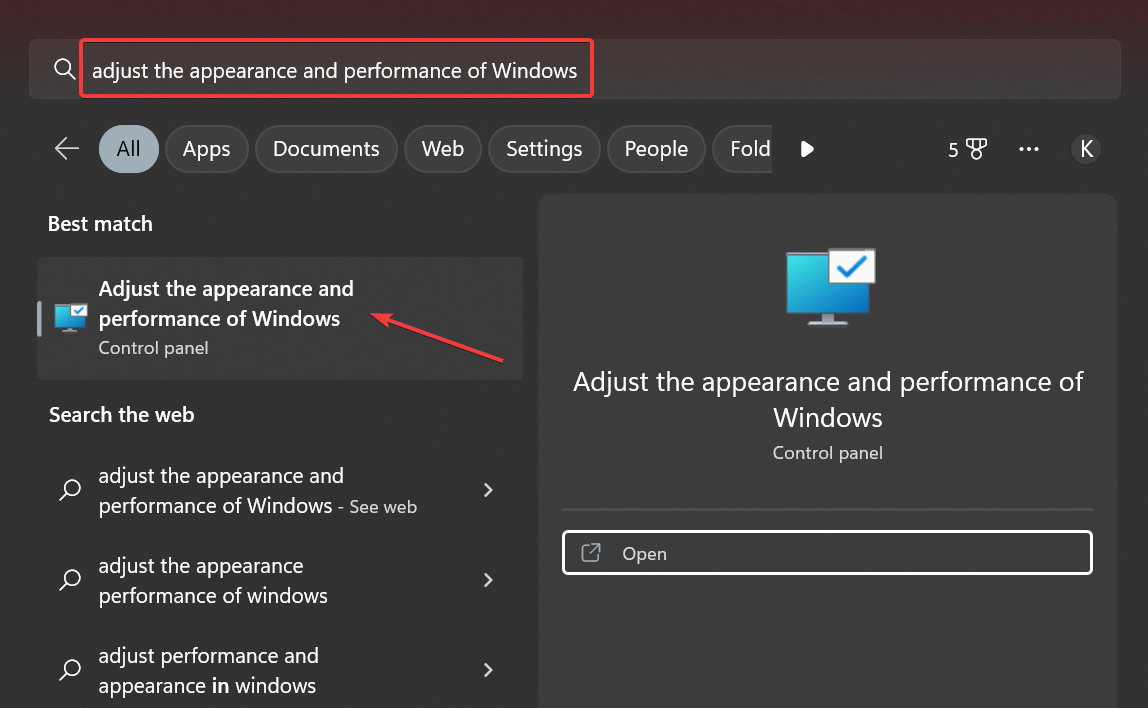Click magnifier beside 'adjust the appearance performance of windows'
The height and width of the screenshot is (708, 1148).
70,580
